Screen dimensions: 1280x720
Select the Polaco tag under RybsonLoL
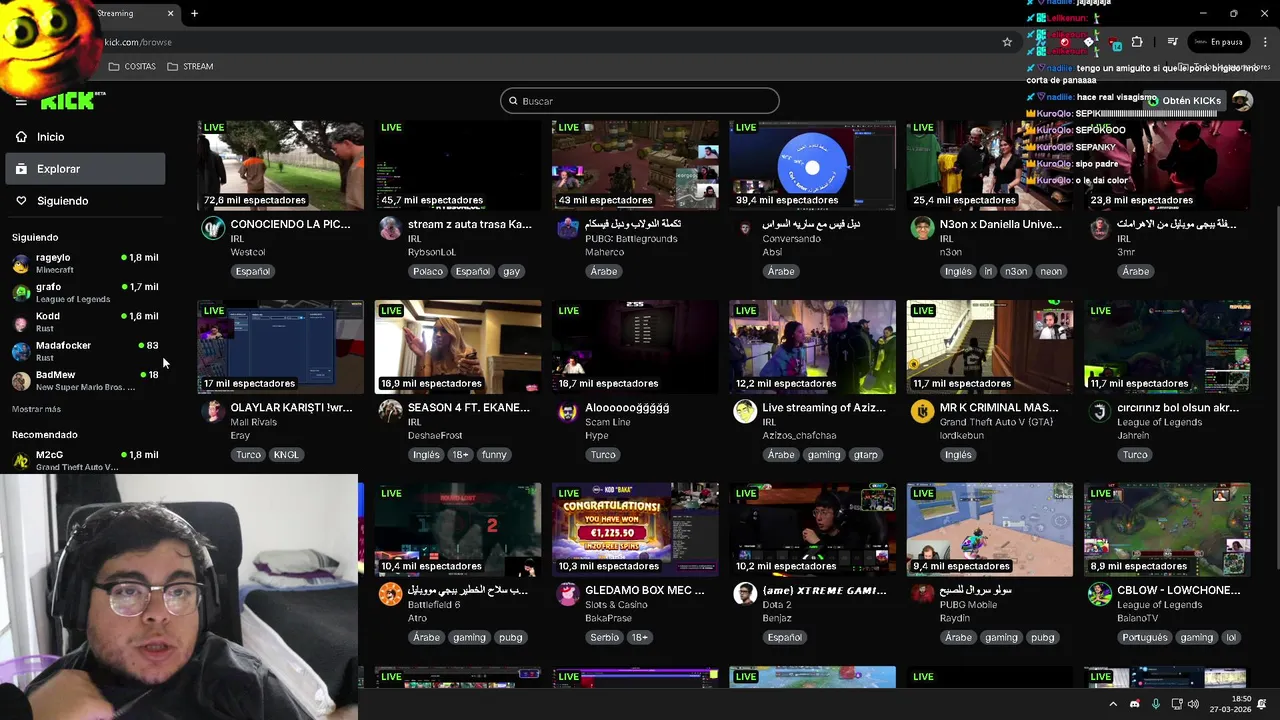click(428, 271)
